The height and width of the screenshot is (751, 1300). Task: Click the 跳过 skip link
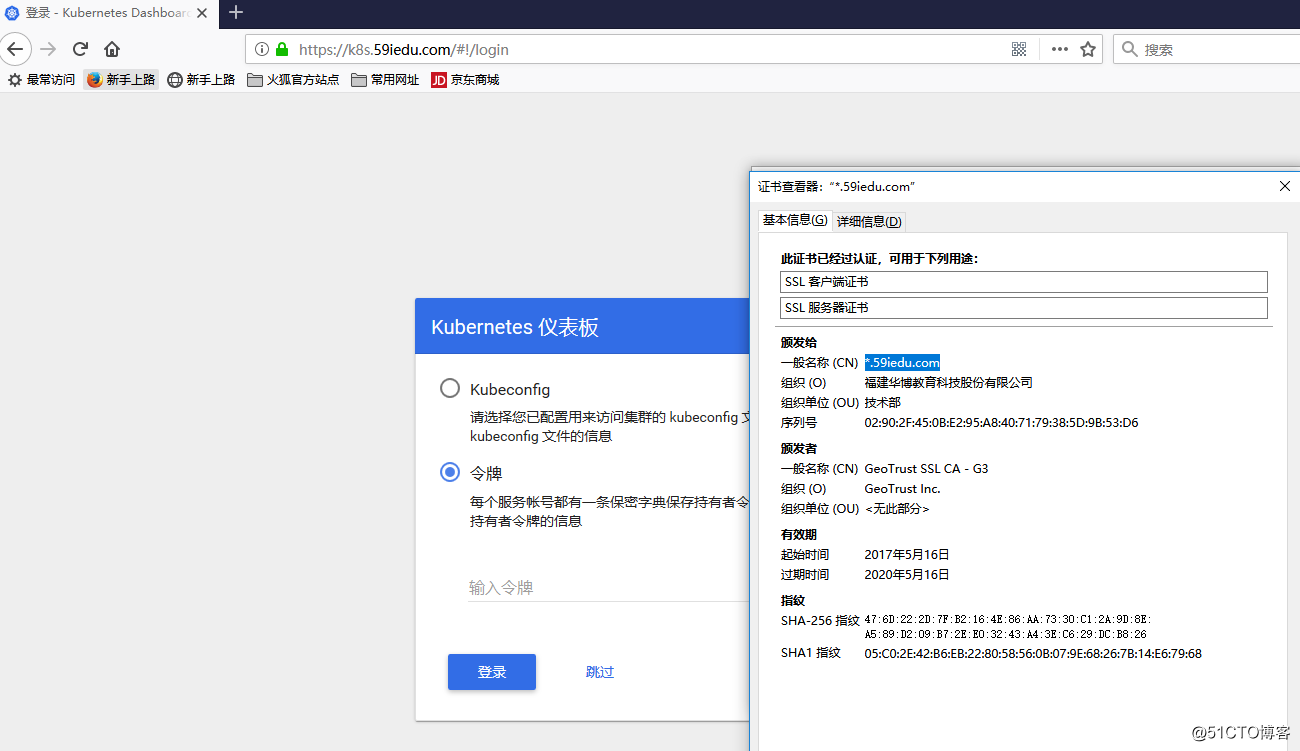(x=600, y=672)
